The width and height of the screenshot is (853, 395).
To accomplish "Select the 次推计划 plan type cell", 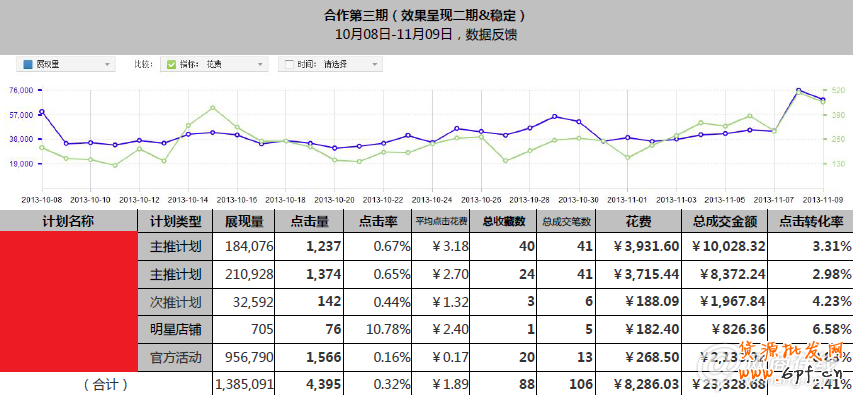I will (x=175, y=301).
